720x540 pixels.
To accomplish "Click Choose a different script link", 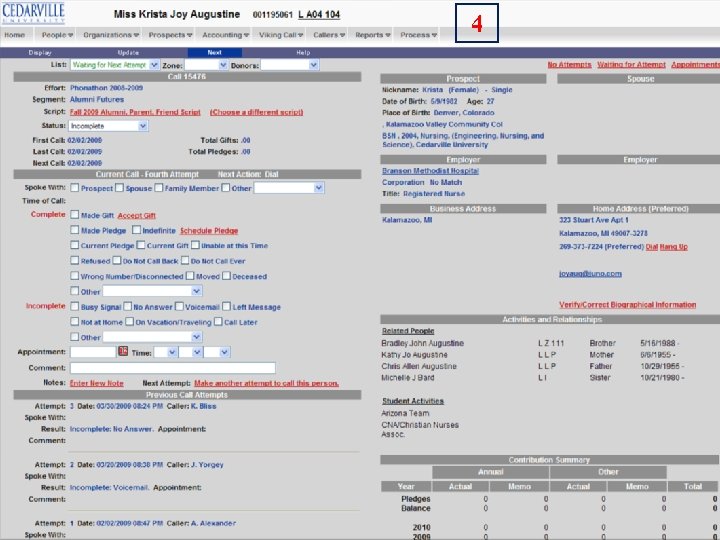I will click(256, 112).
